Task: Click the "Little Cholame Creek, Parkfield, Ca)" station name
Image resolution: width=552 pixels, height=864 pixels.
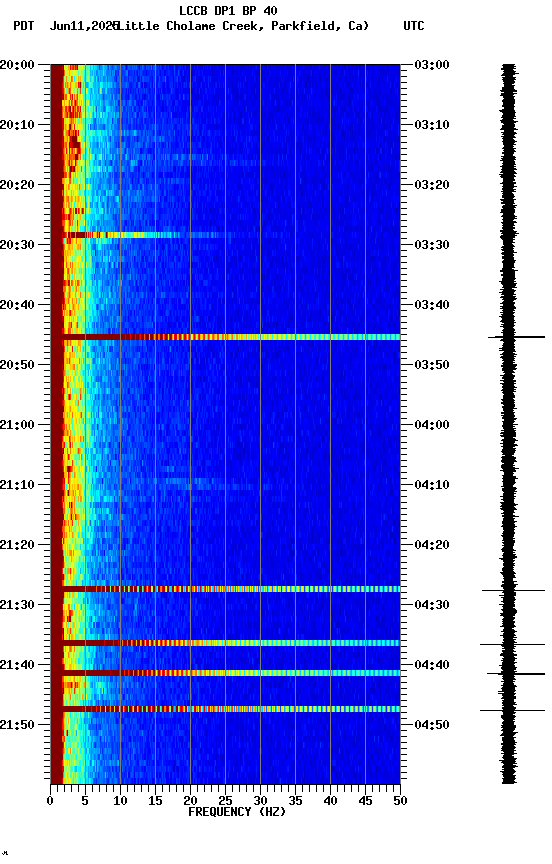Action: point(243,26)
